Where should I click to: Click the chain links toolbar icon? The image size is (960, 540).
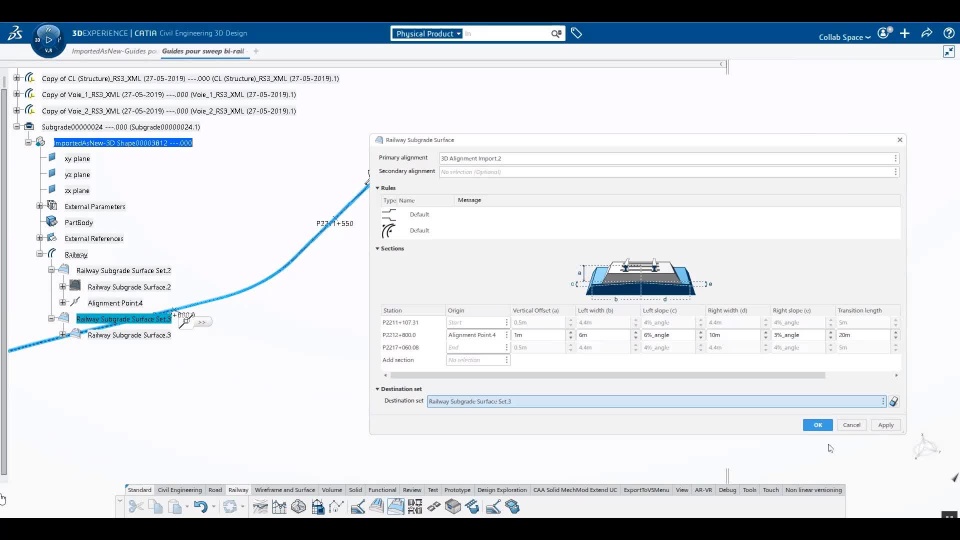tap(433, 506)
